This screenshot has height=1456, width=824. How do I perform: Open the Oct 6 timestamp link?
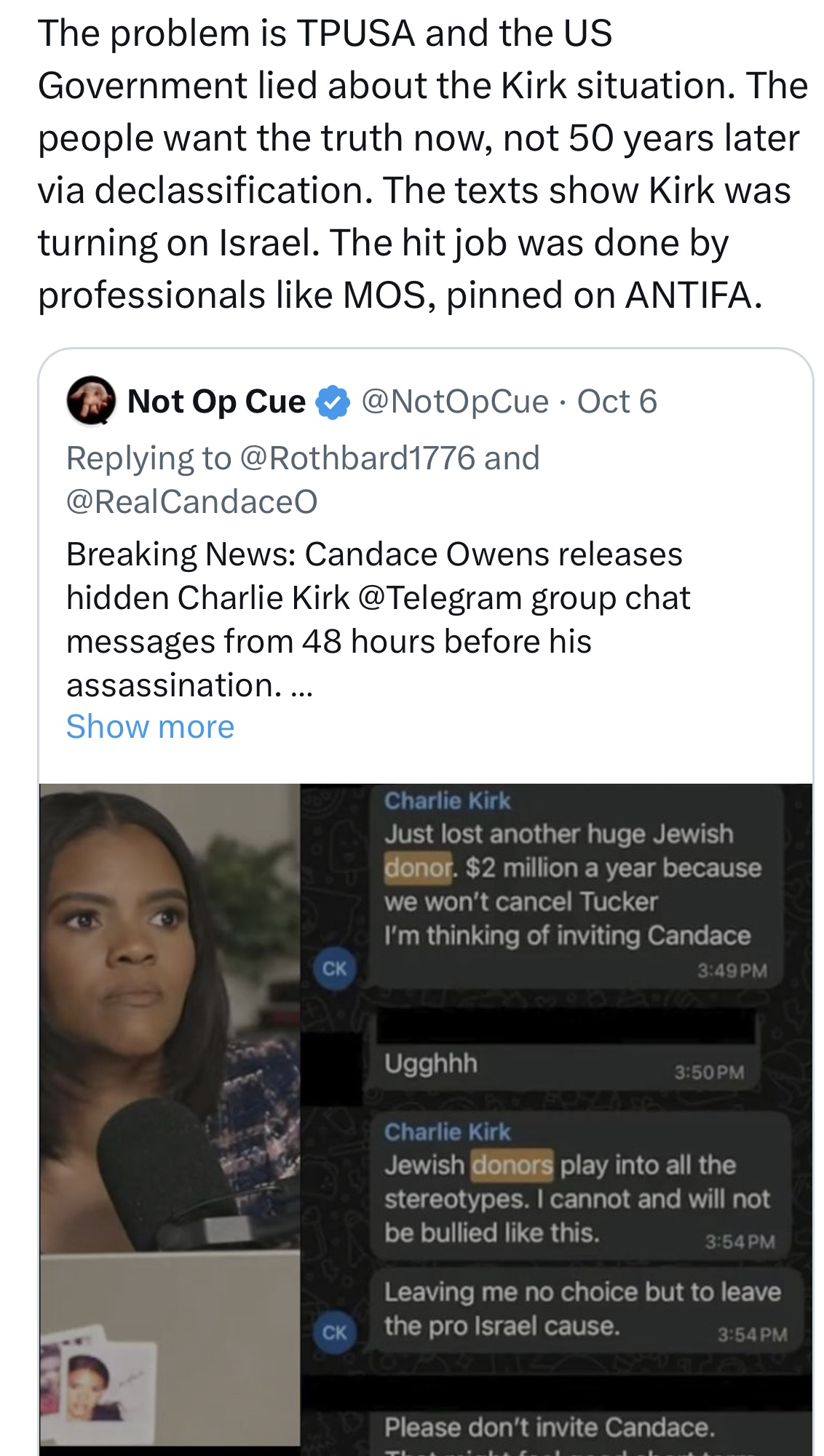pos(617,402)
